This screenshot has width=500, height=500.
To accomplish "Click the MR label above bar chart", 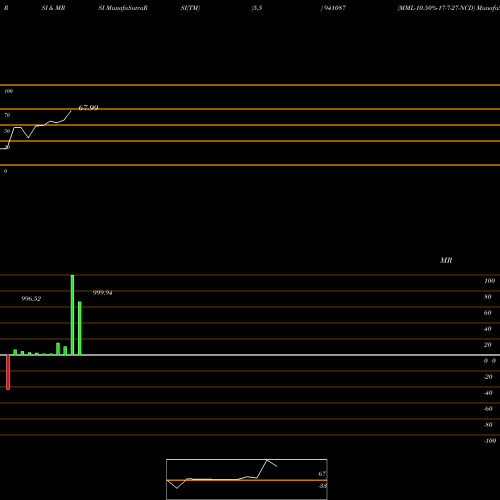I will (446, 260).
